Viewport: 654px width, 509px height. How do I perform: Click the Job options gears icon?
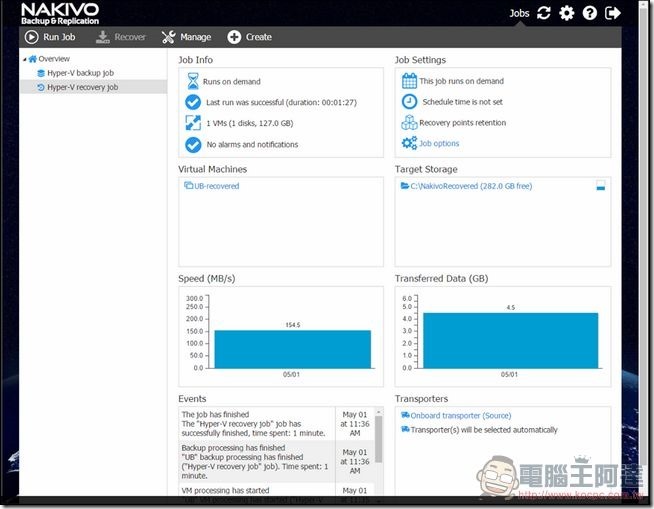[409, 143]
